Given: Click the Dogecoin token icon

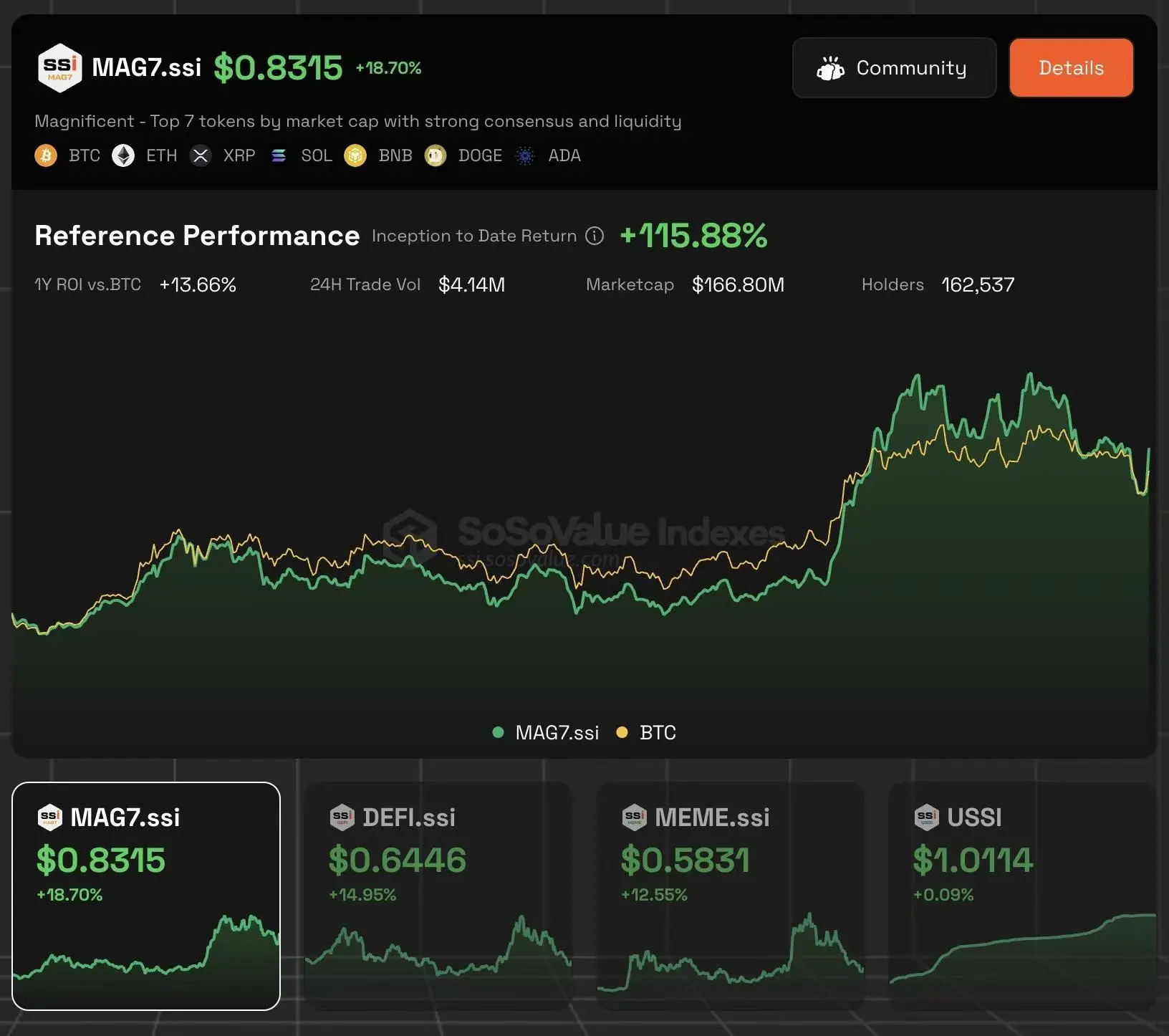Looking at the screenshot, I should coord(435,155).
